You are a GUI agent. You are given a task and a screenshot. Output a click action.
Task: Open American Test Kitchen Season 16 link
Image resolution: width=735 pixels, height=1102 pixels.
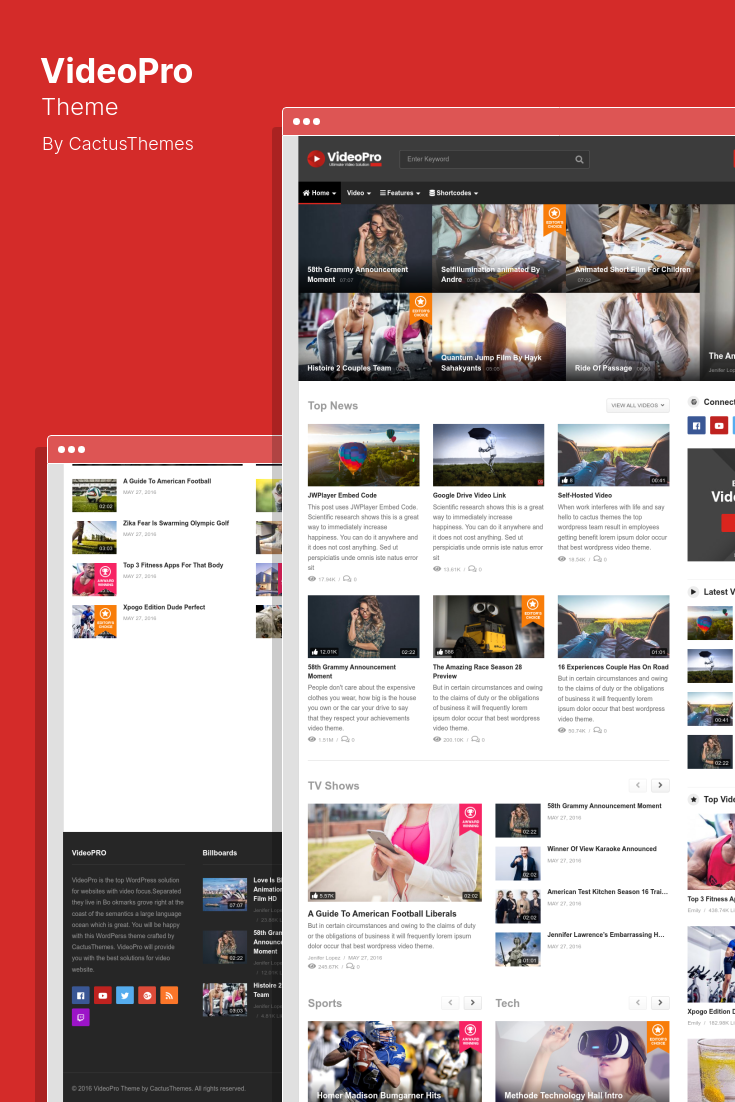607,892
